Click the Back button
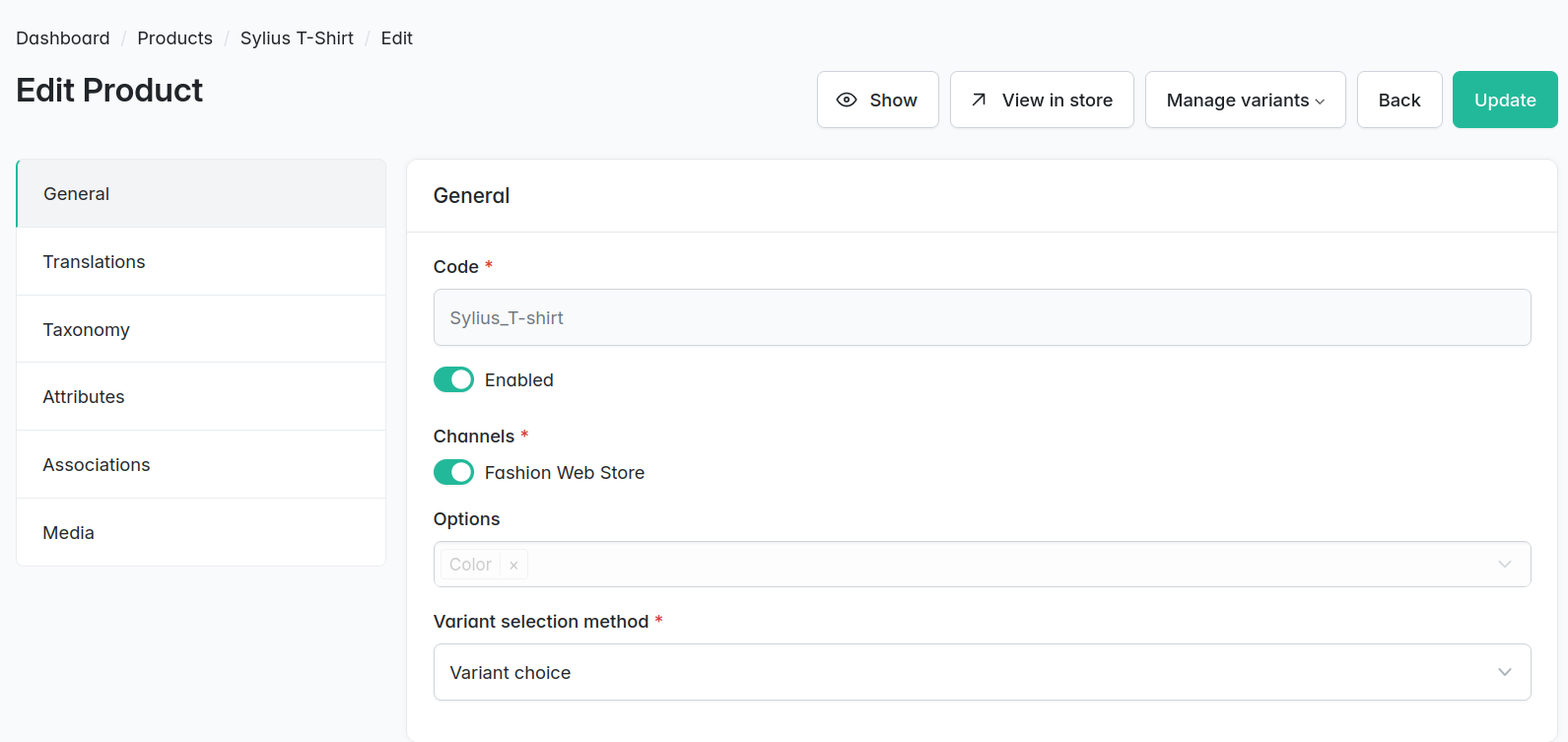Screen dimensions: 1568x742 tap(1399, 100)
